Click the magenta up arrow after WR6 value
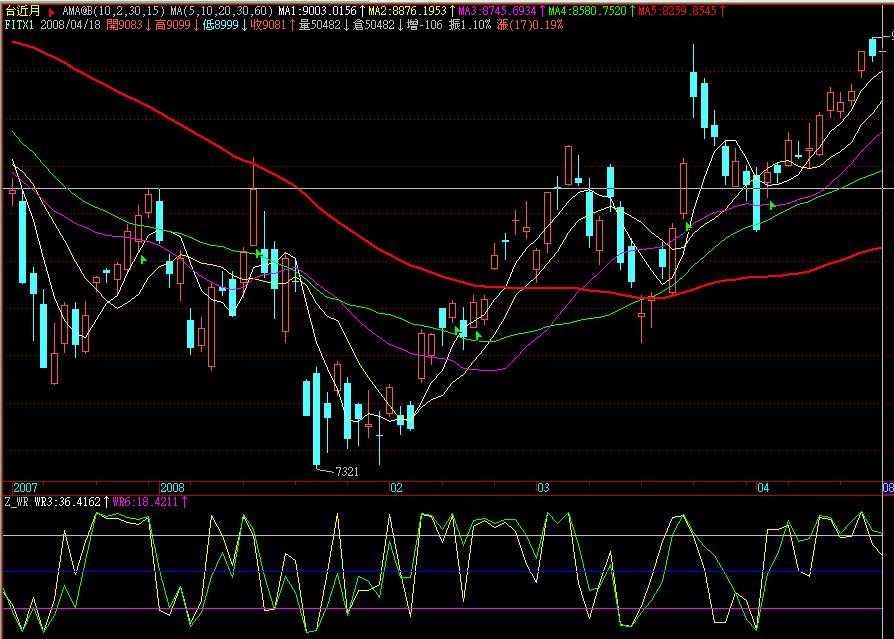 click(183, 501)
